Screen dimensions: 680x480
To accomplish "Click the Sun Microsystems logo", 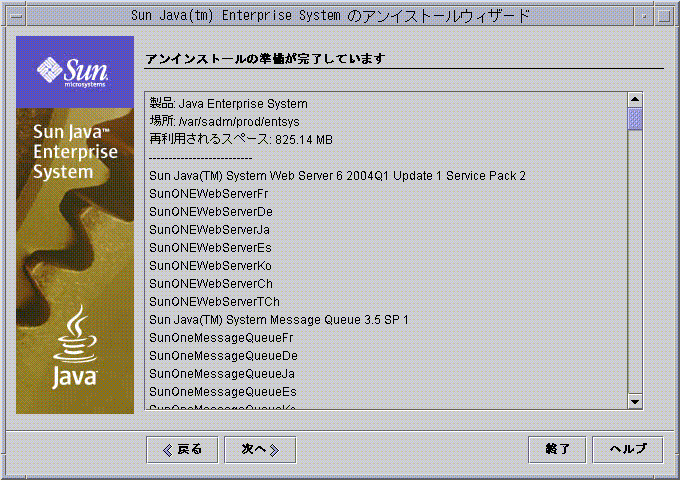I will (x=75, y=72).
